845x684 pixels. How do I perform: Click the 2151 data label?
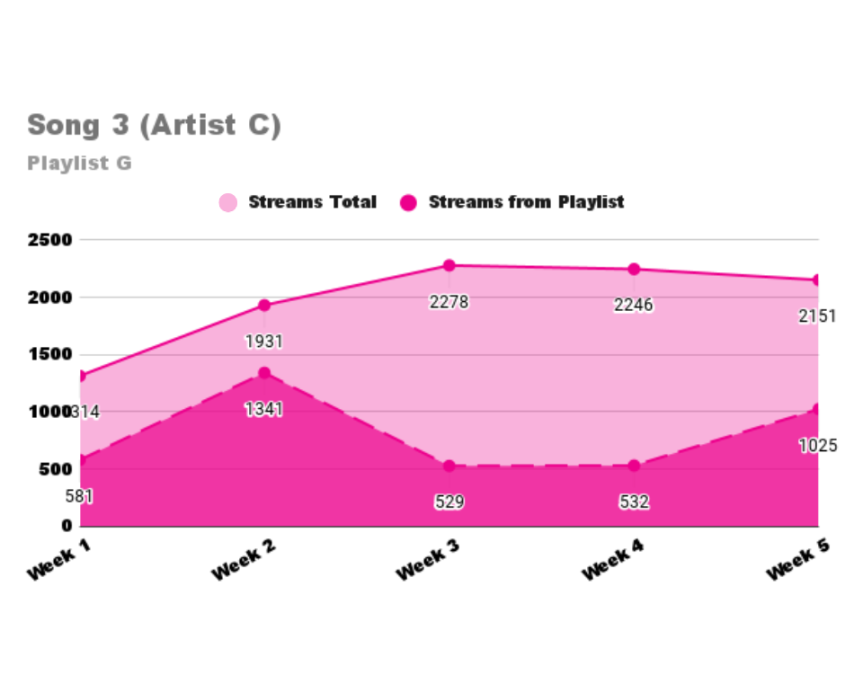[817, 316]
